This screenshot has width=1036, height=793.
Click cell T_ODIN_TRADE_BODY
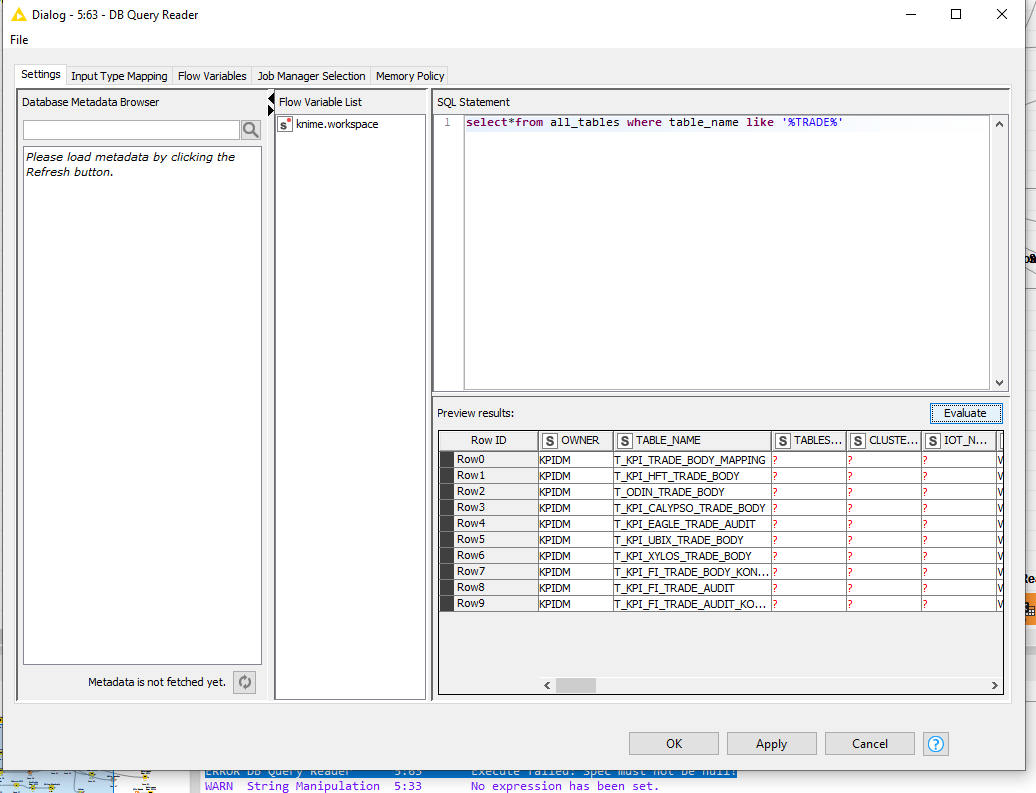692,492
